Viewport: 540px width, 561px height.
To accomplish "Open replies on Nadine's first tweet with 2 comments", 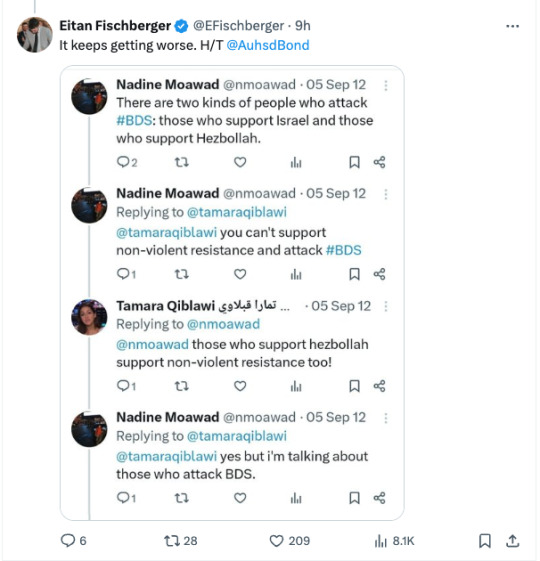I will (127, 162).
